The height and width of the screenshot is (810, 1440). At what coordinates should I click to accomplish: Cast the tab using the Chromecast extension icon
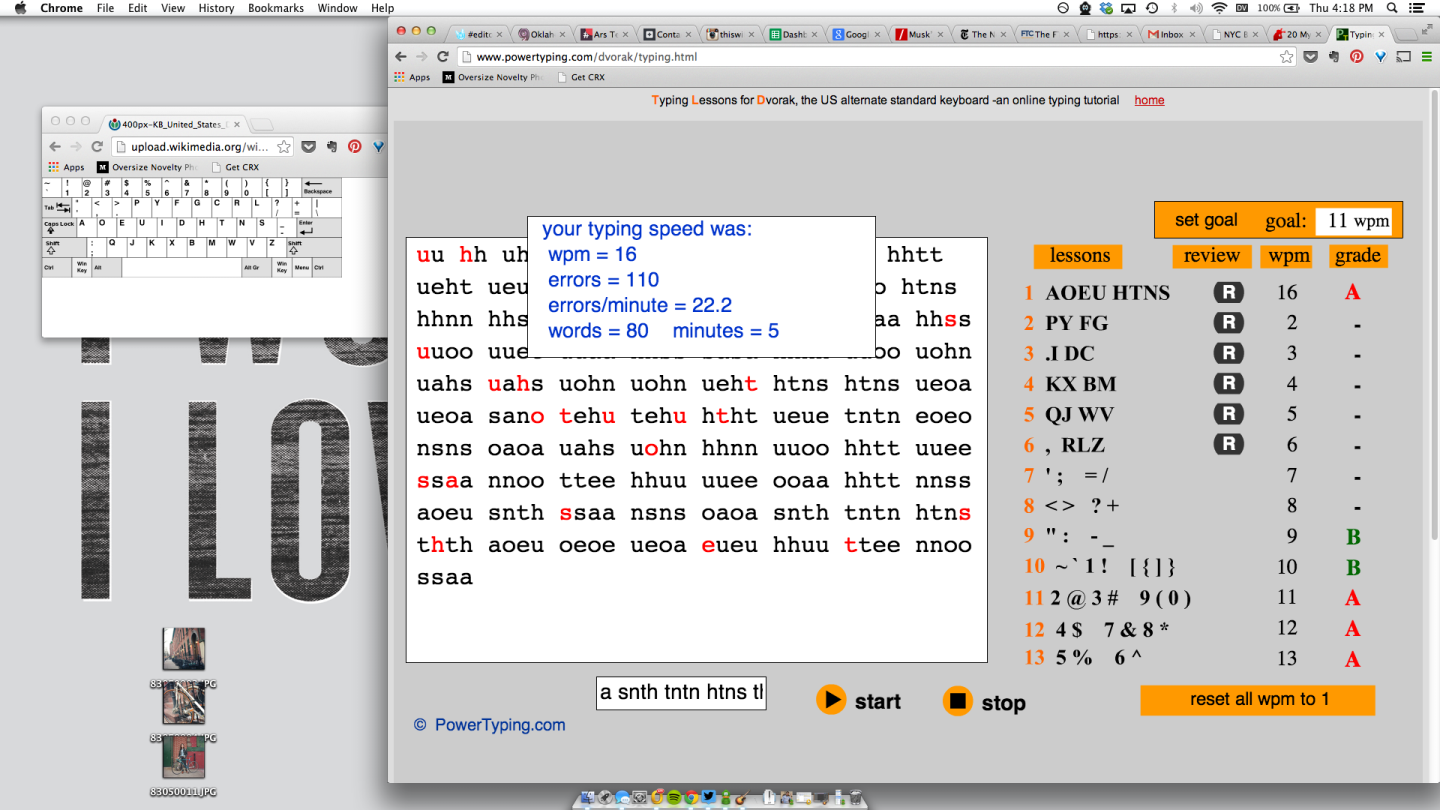pos(1401,57)
